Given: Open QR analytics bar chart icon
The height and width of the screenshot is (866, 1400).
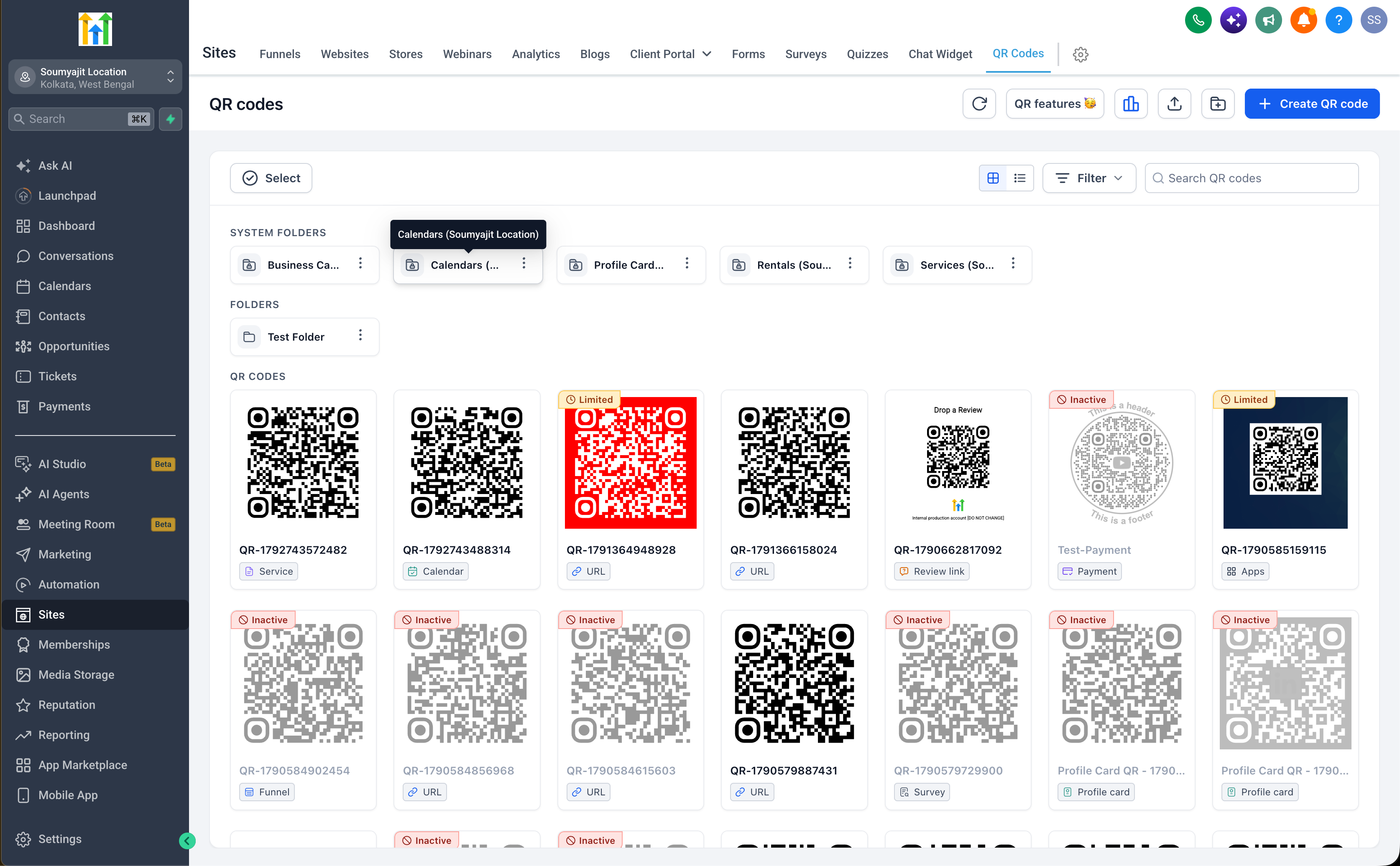Looking at the screenshot, I should pos(1130,104).
